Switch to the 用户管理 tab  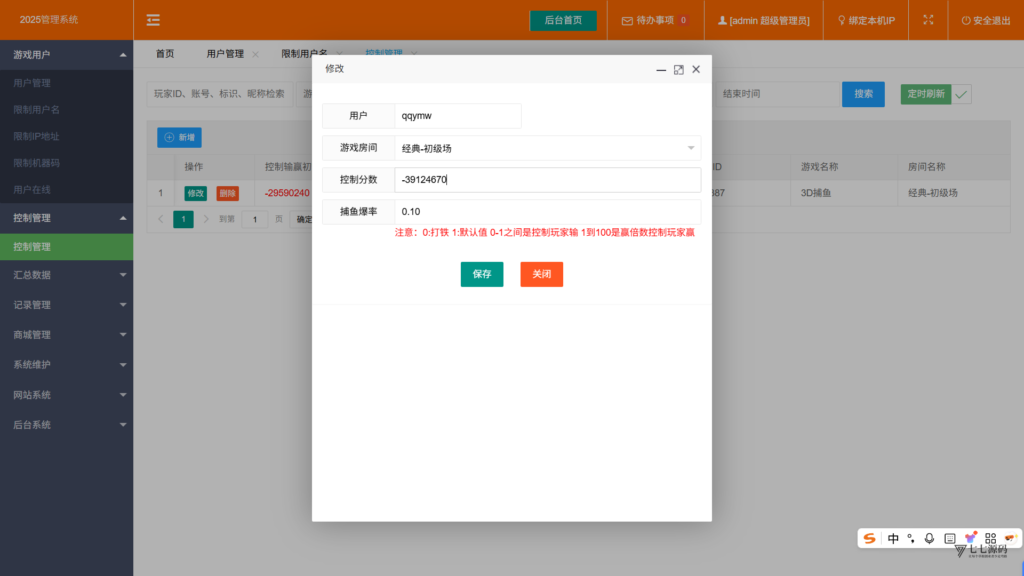(x=225, y=54)
